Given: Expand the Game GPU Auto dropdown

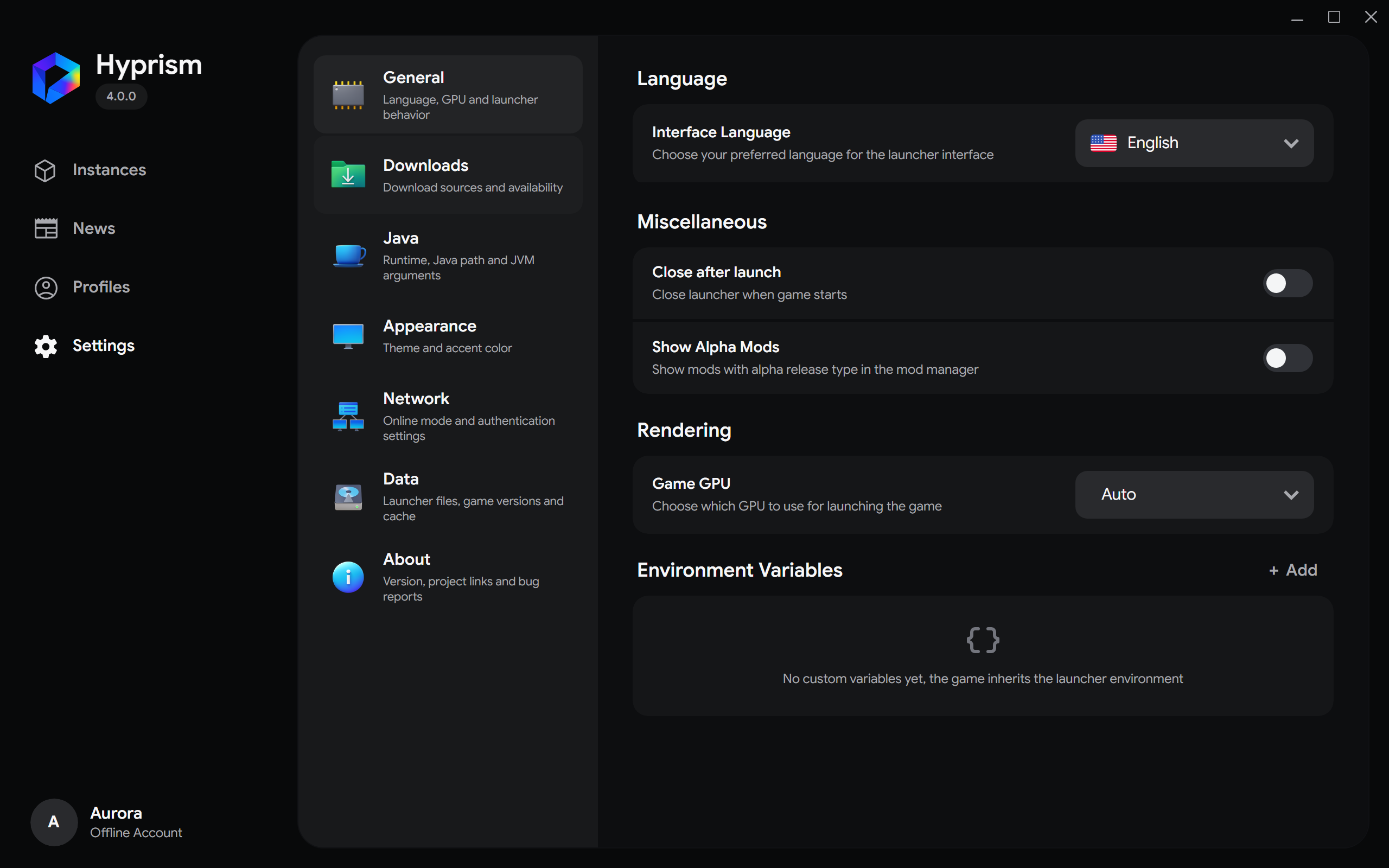Looking at the screenshot, I should click(1194, 495).
